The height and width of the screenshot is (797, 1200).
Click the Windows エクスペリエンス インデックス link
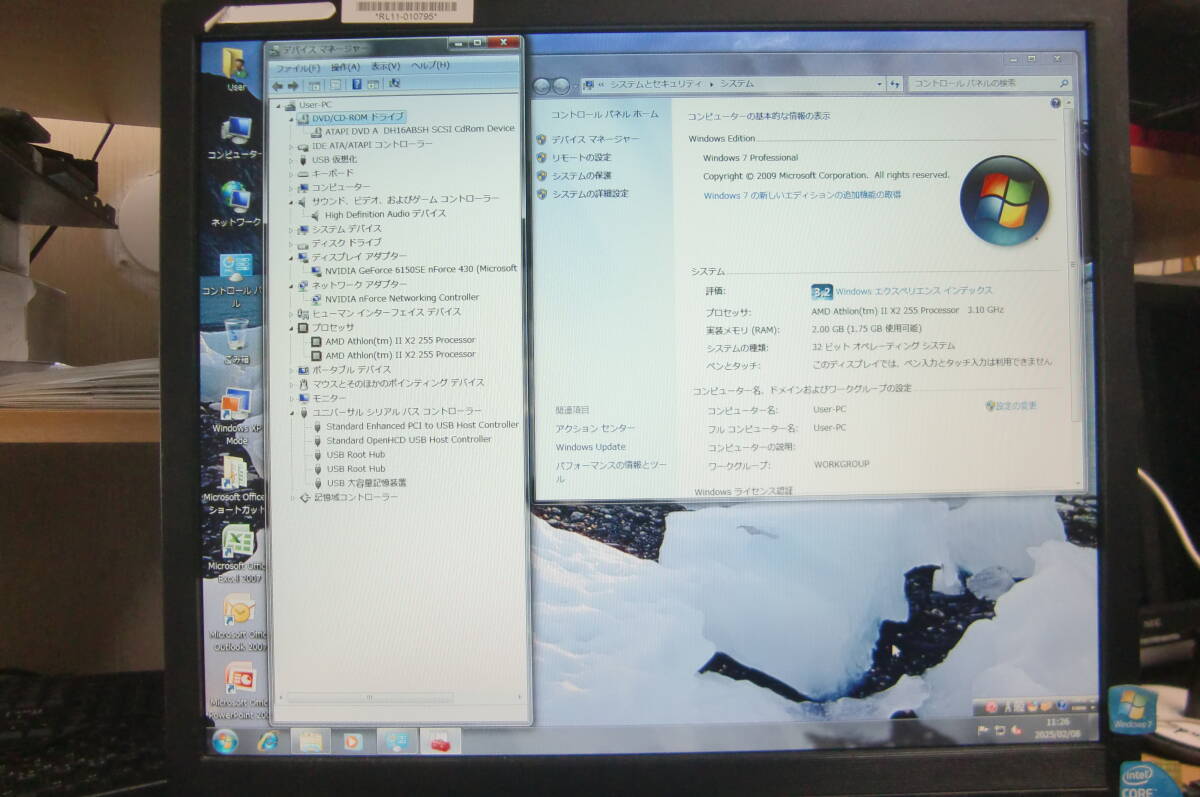(914, 291)
